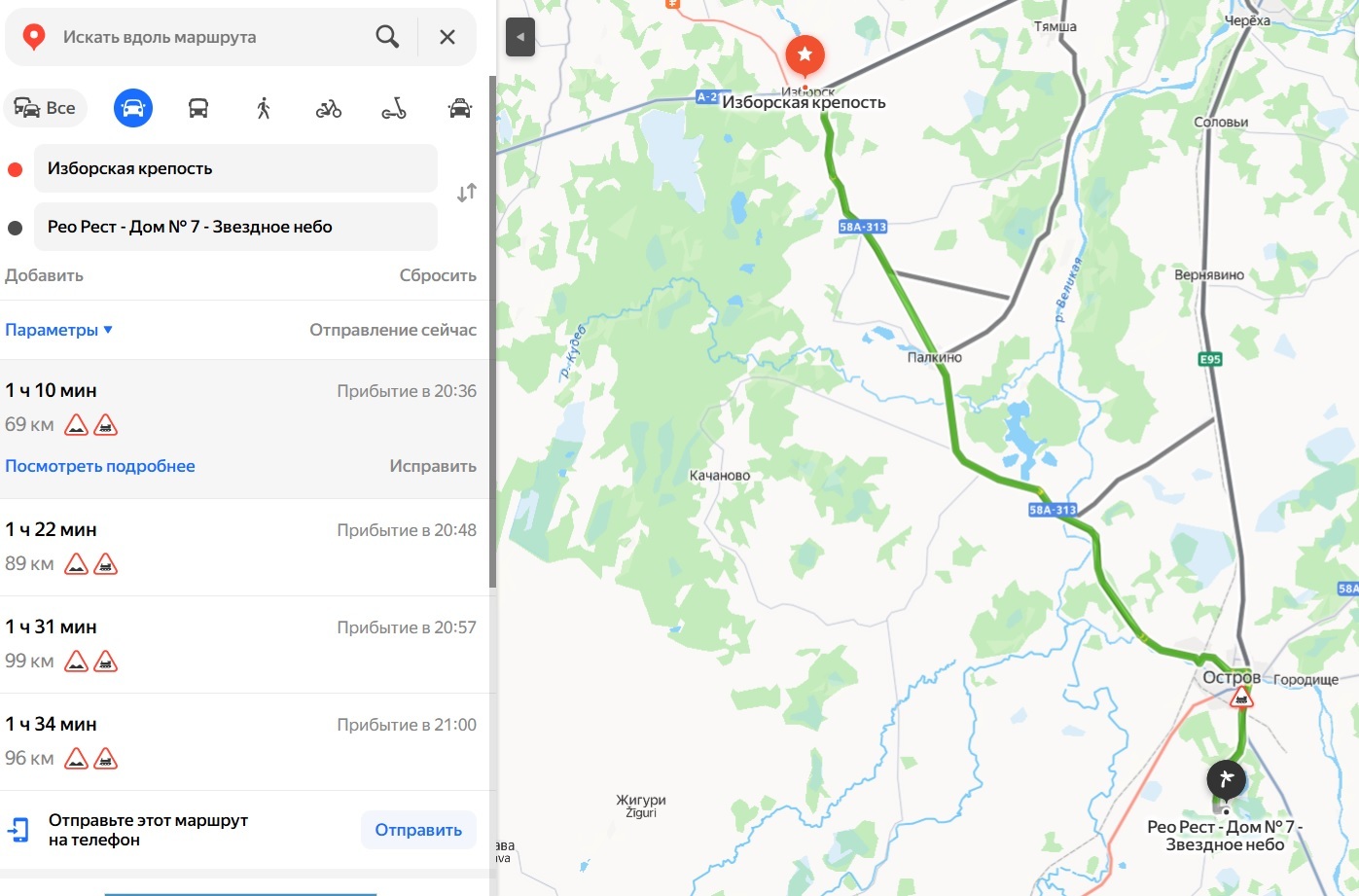Select the taxi route mode
Viewport: 1359px width, 896px height.
pyautogui.click(x=460, y=108)
